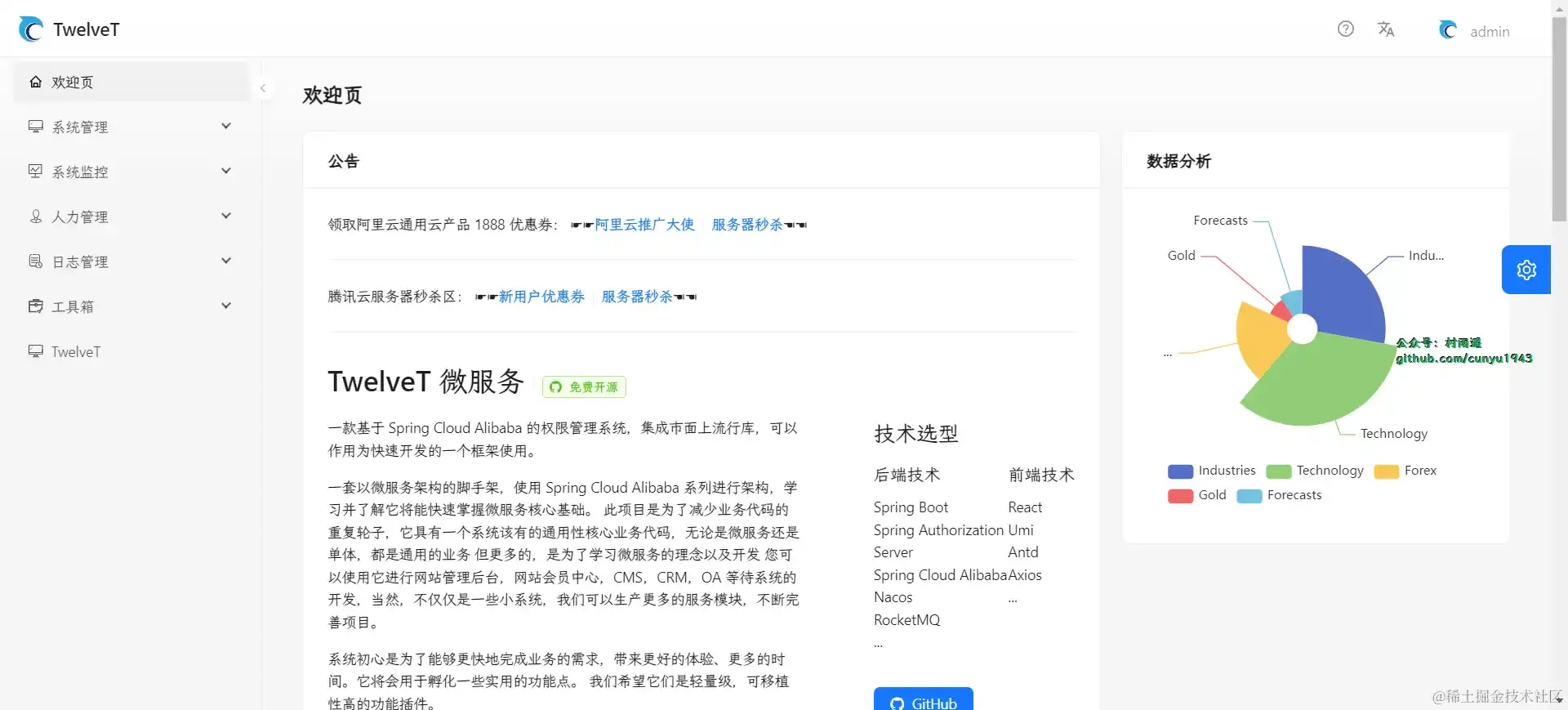Click the person icon beside 人力管理
1568x710 pixels.
36,217
